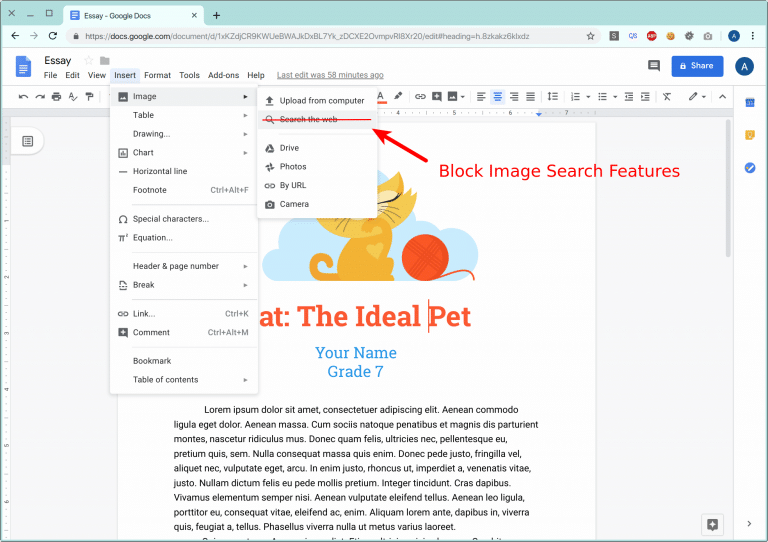Click the Add comment toolbar icon
The width and height of the screenshot is (768, 542).
click(436, 96)
